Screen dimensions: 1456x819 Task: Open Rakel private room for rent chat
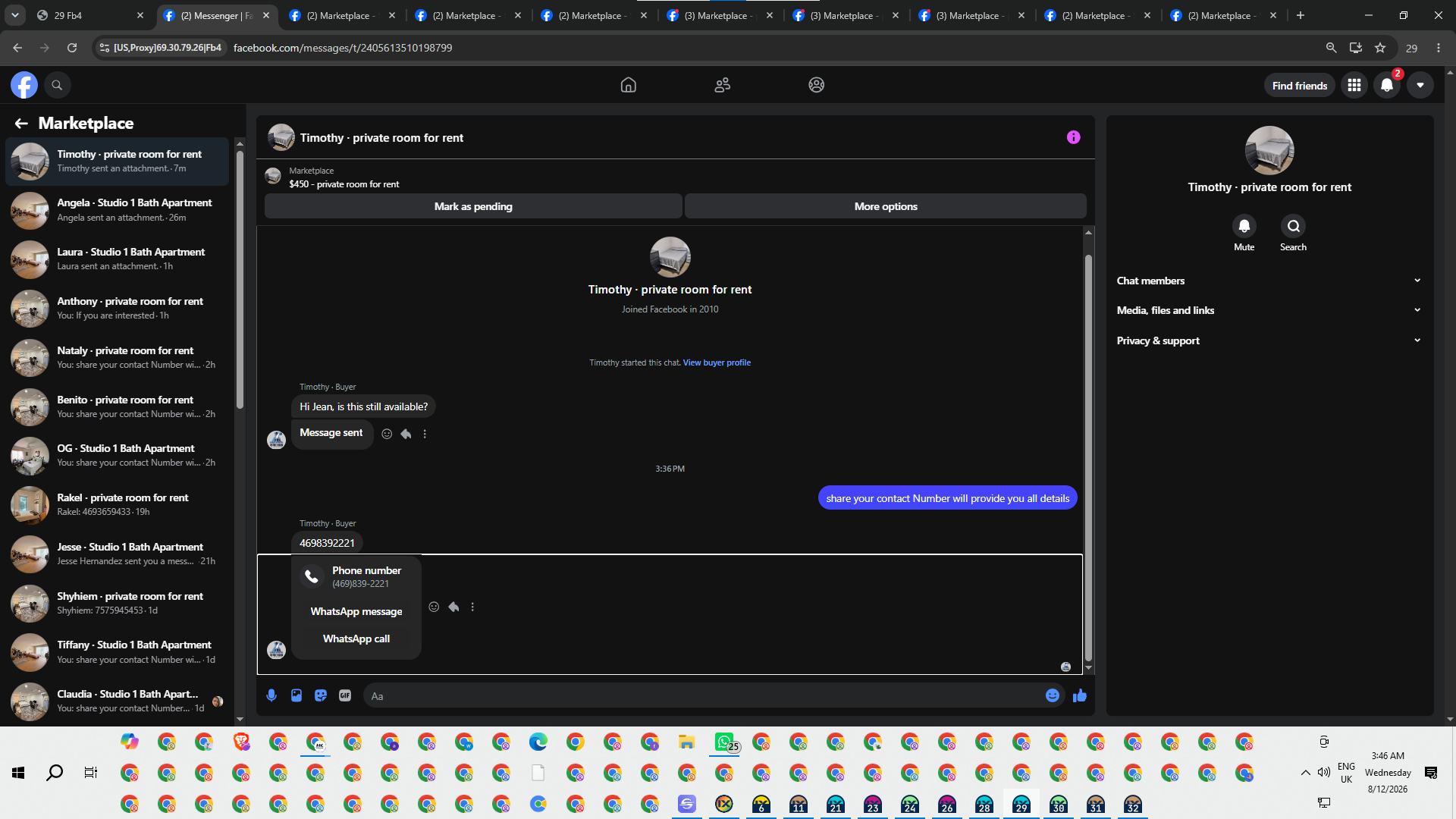(118, 505)
